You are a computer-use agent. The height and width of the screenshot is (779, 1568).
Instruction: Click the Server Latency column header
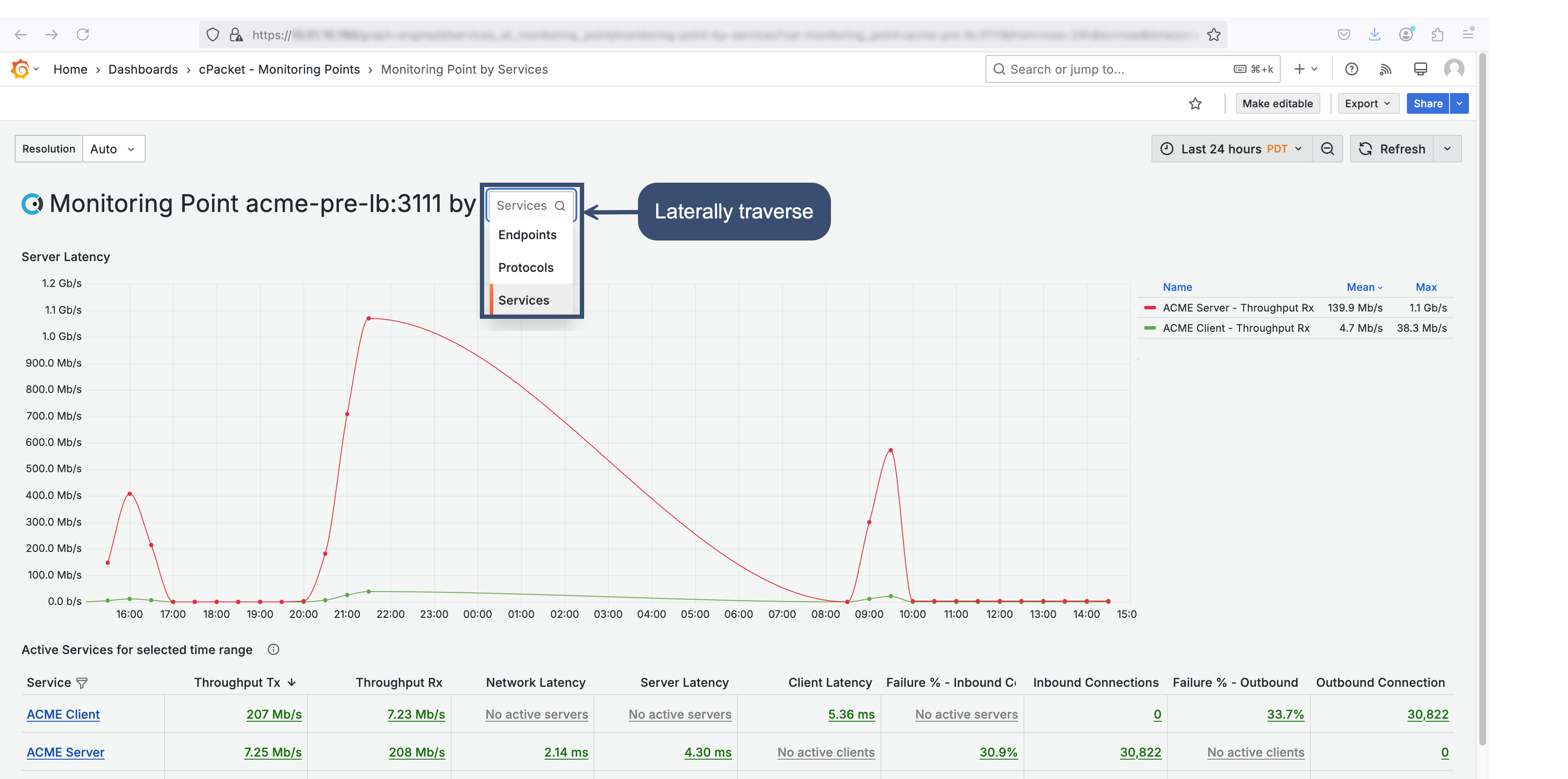tap(684, 683)
